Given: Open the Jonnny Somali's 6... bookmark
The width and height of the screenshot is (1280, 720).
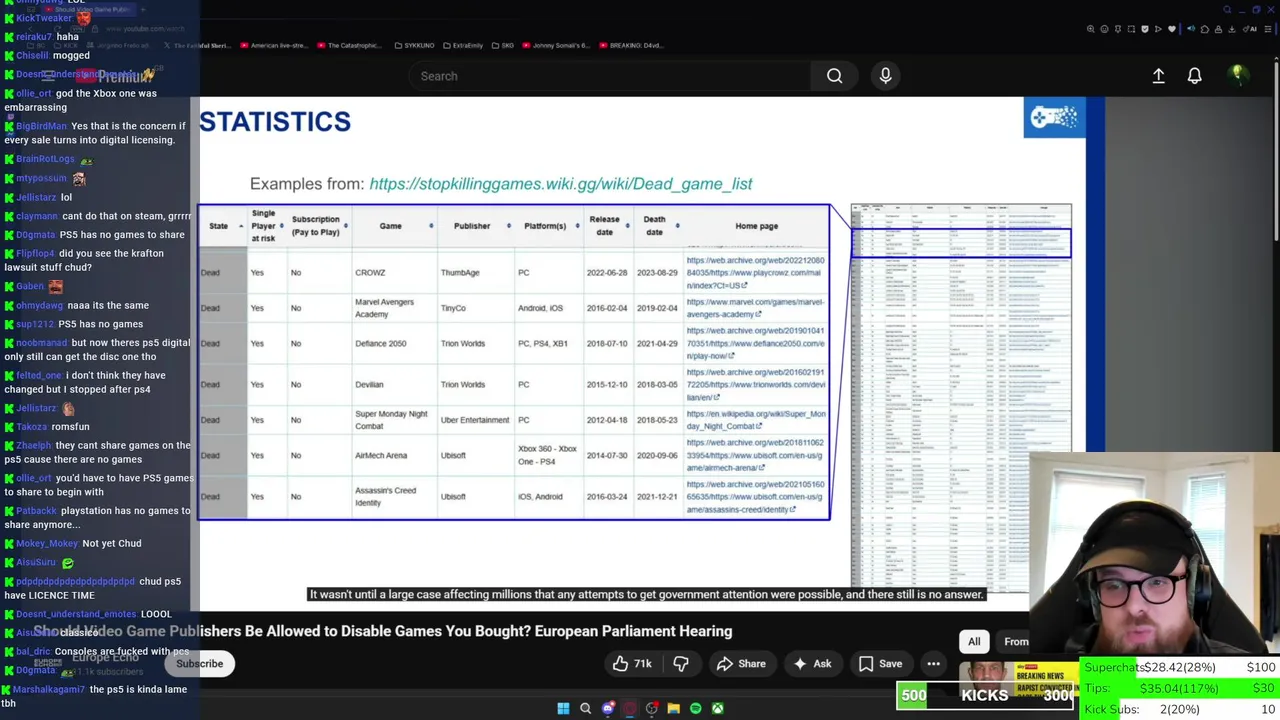Looking at the screenshot, I should (555, 45).
